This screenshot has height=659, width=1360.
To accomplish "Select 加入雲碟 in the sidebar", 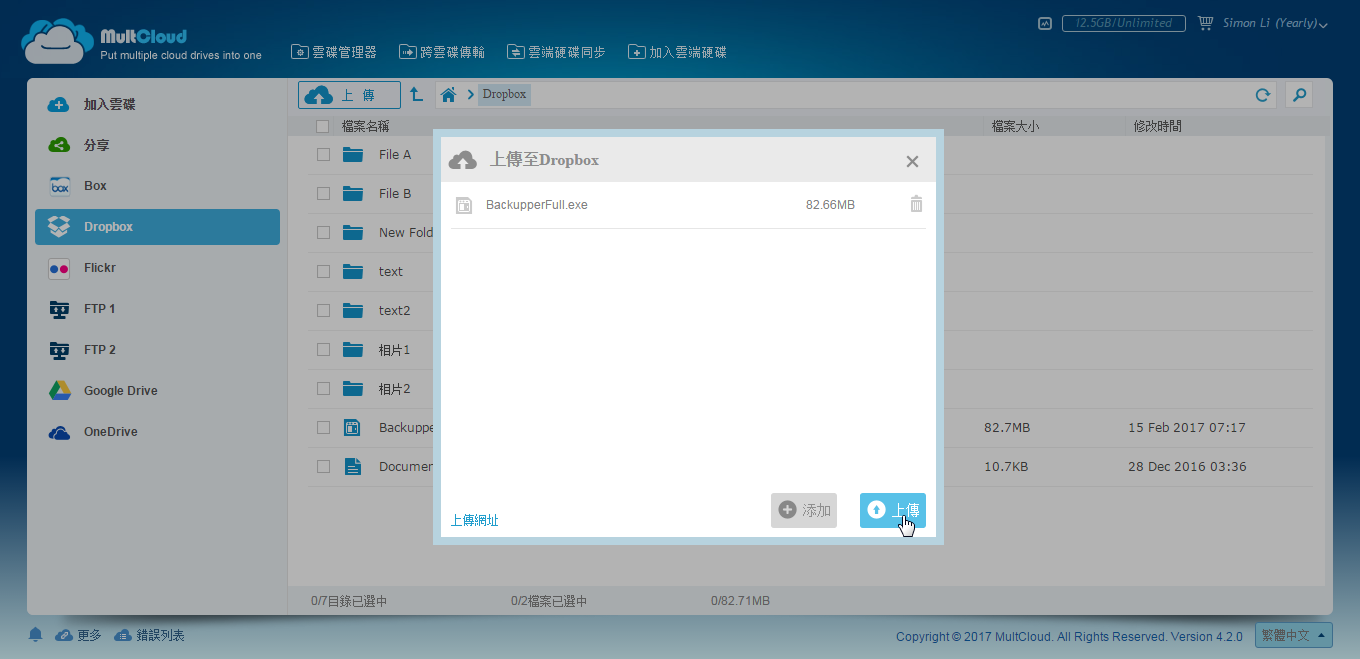I will point(157,104).
